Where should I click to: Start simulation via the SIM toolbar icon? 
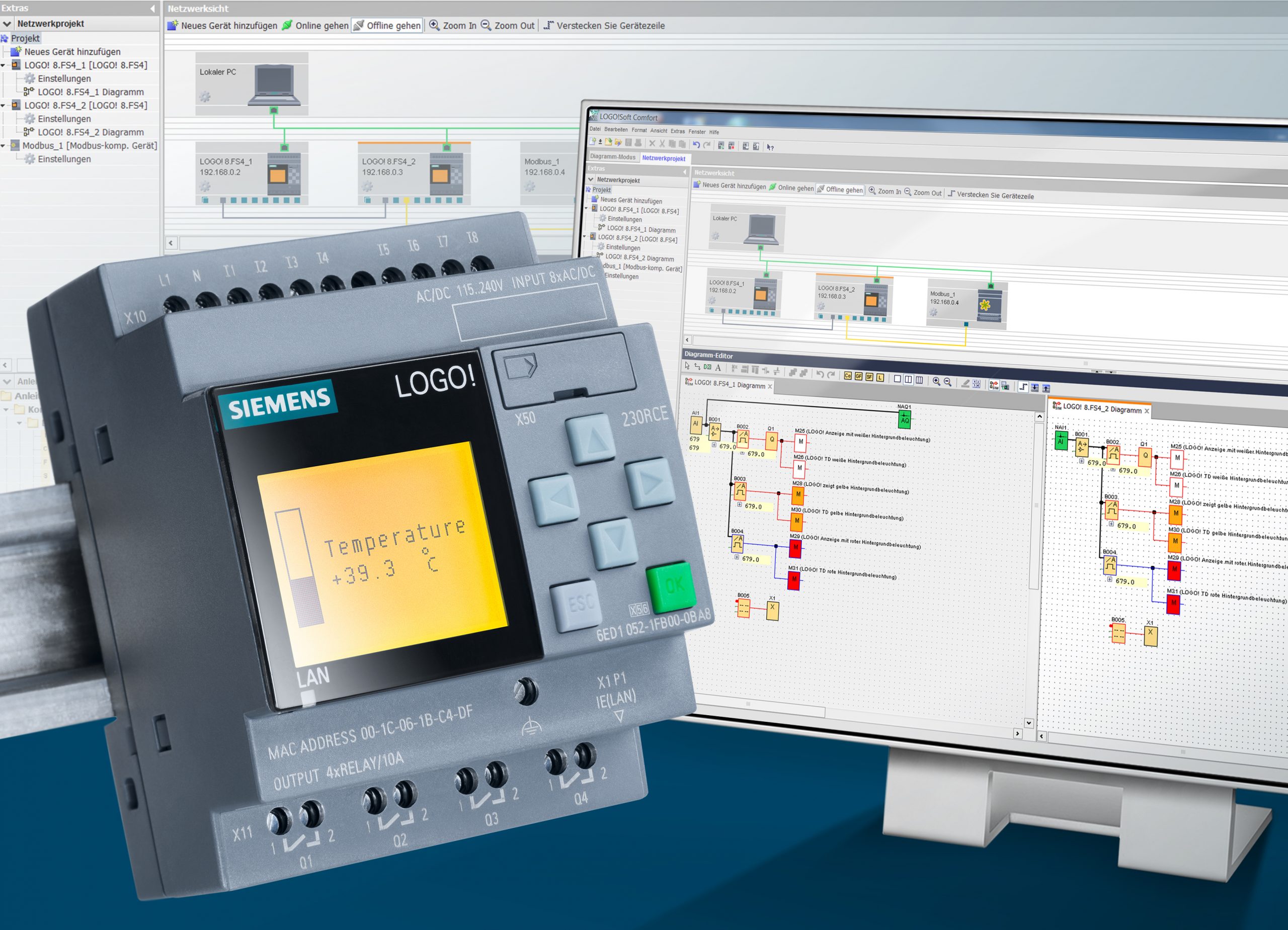pos(994,385)
